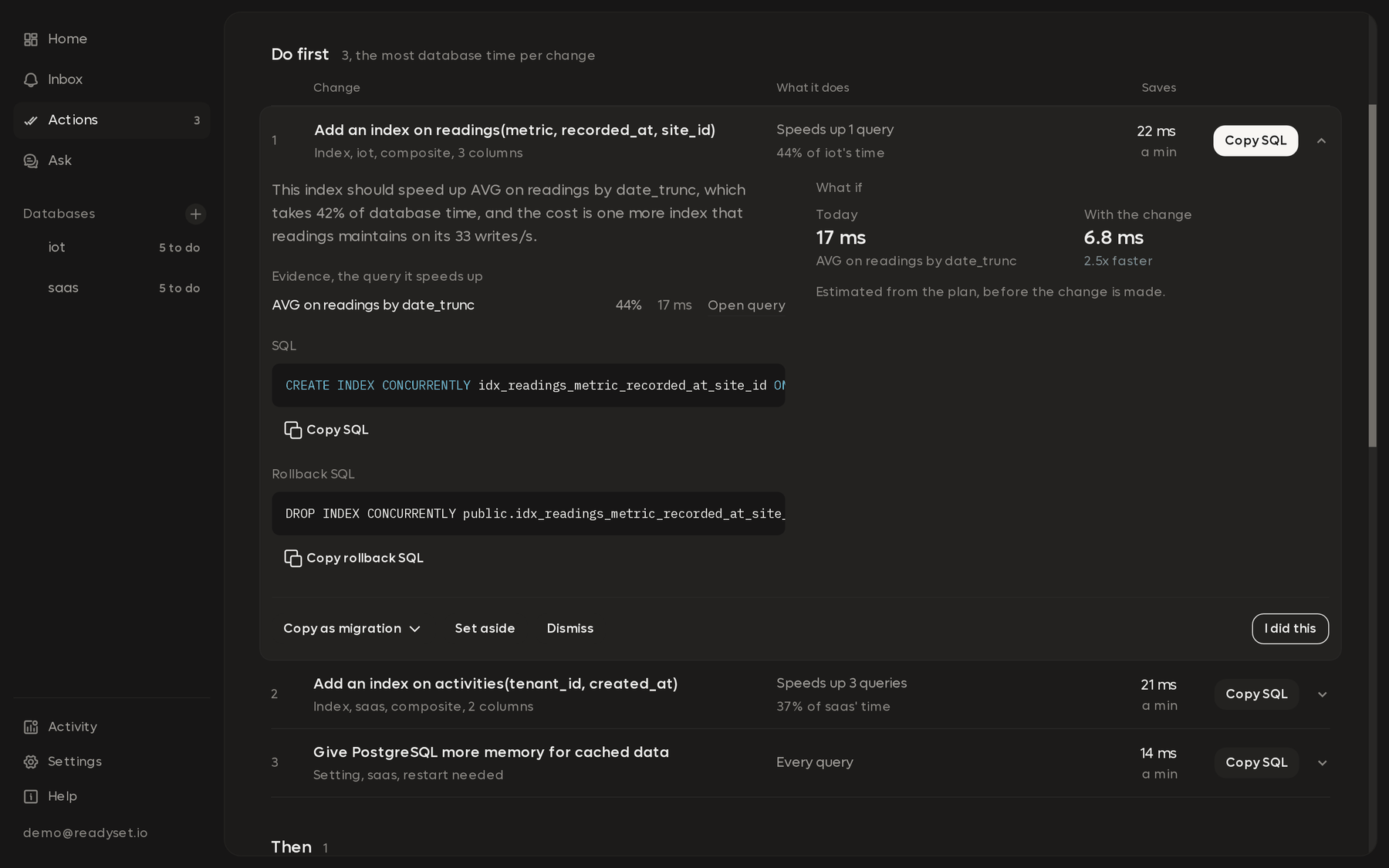1389x868 pixels.
Task: Select the iot database
Action: 112,248
